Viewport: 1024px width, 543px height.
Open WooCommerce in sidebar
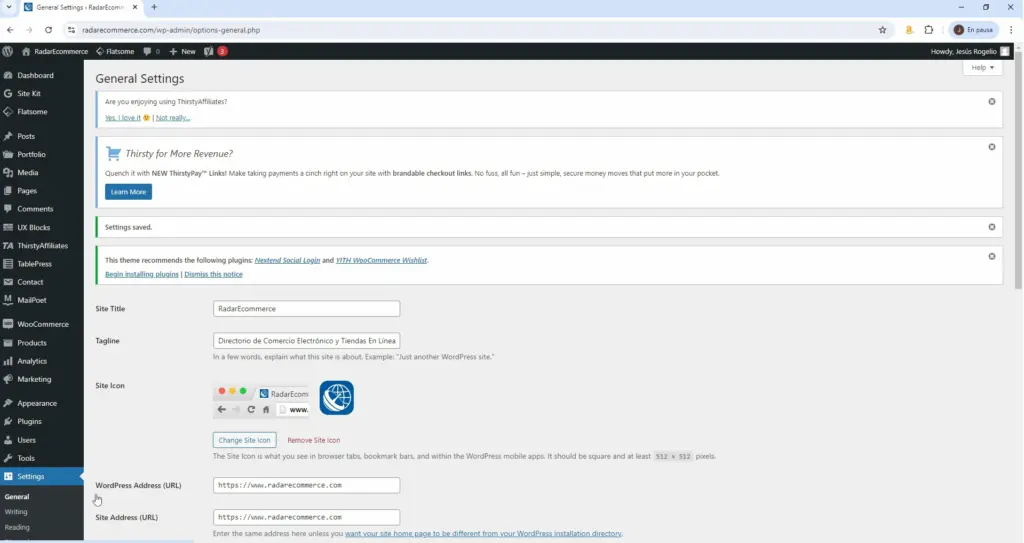pos(42,324)
